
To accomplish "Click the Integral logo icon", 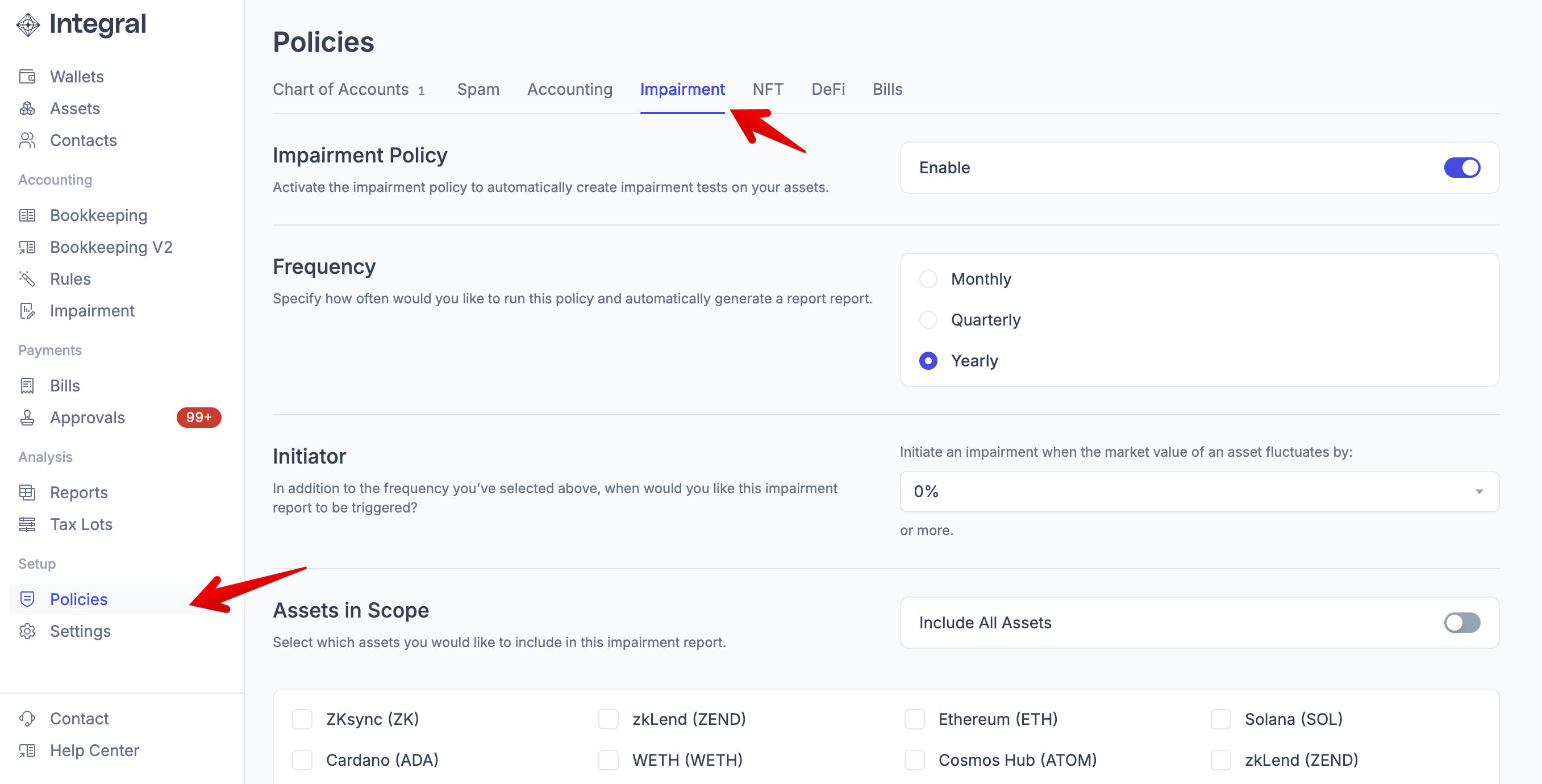I will (x=27, y=24).
